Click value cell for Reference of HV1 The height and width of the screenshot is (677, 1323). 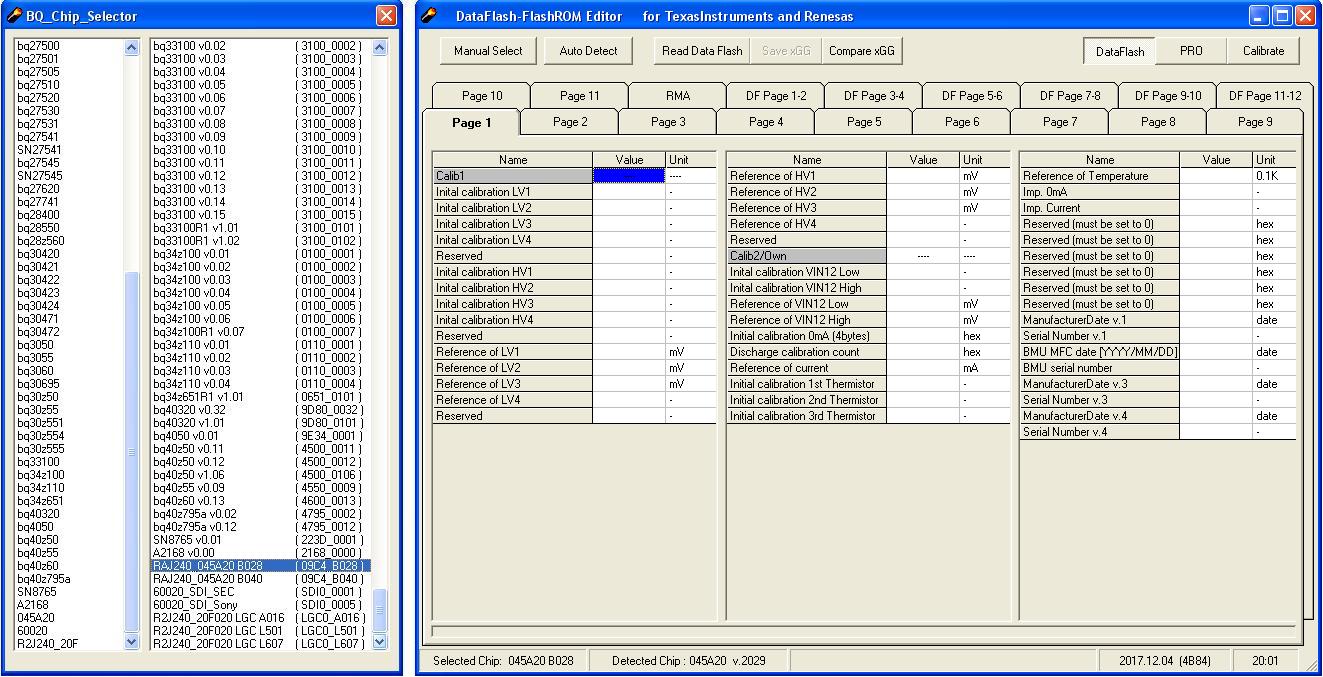click(x=923, y=176)
